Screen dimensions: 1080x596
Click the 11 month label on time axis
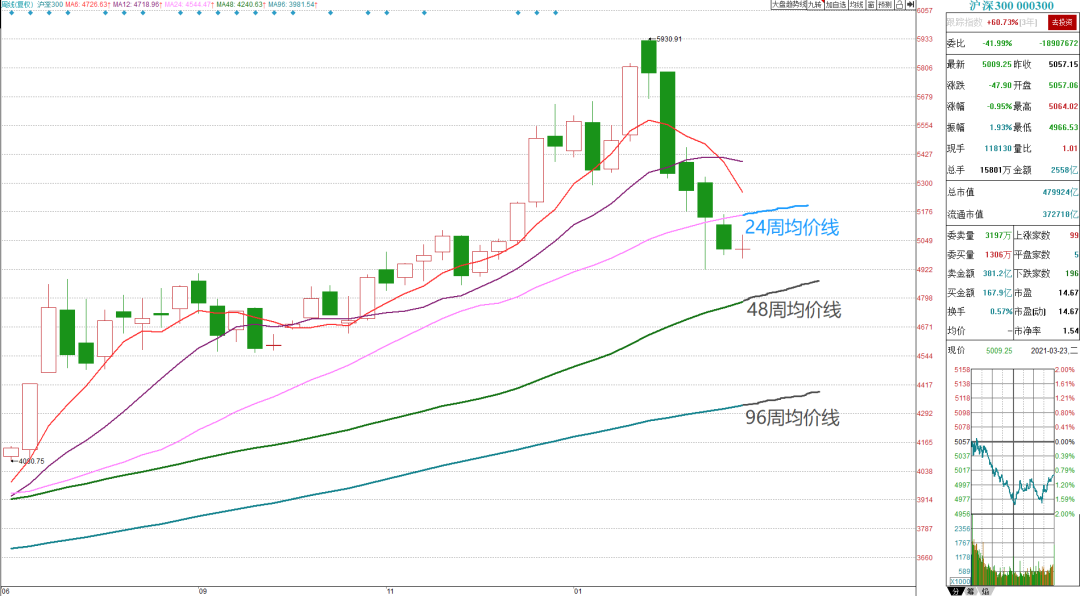pos(390,591)
